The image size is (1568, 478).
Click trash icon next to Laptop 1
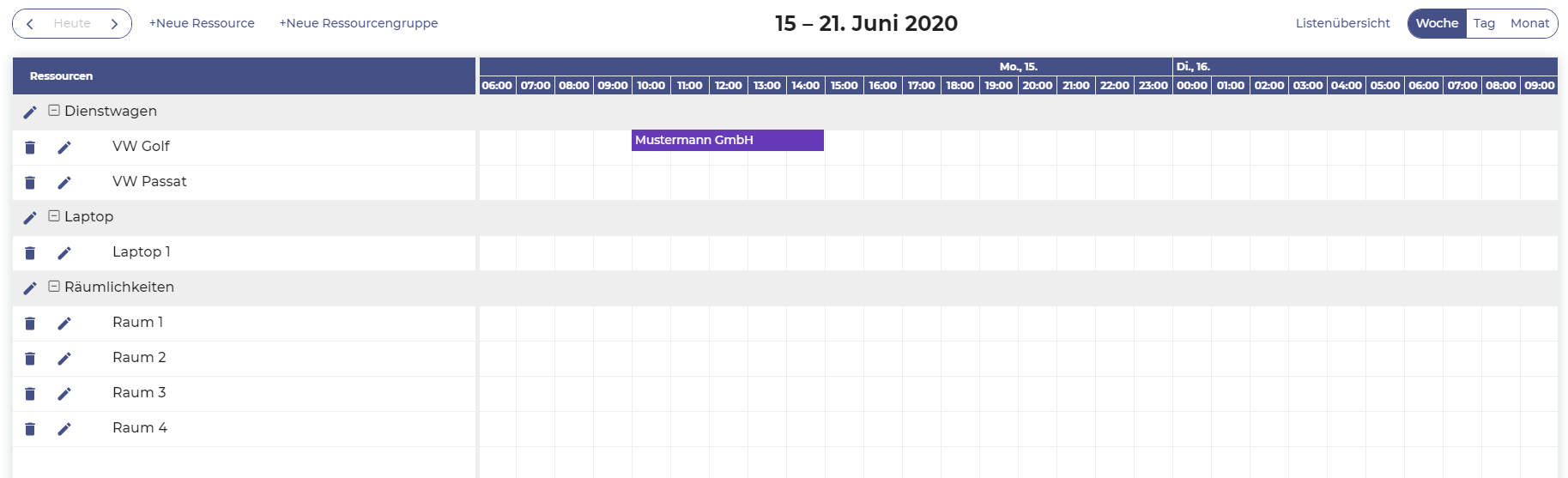(30, 253)
